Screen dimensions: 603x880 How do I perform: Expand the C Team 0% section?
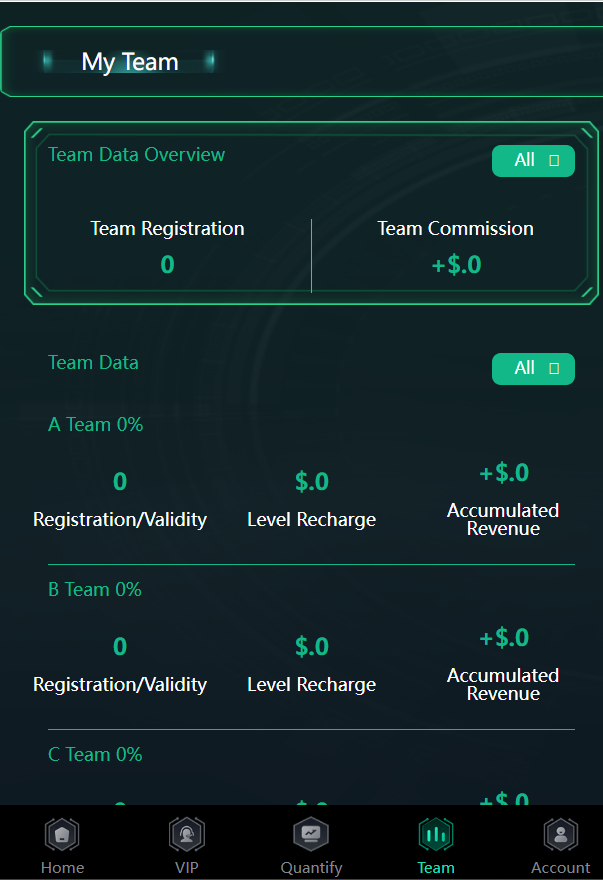(95, 755)
